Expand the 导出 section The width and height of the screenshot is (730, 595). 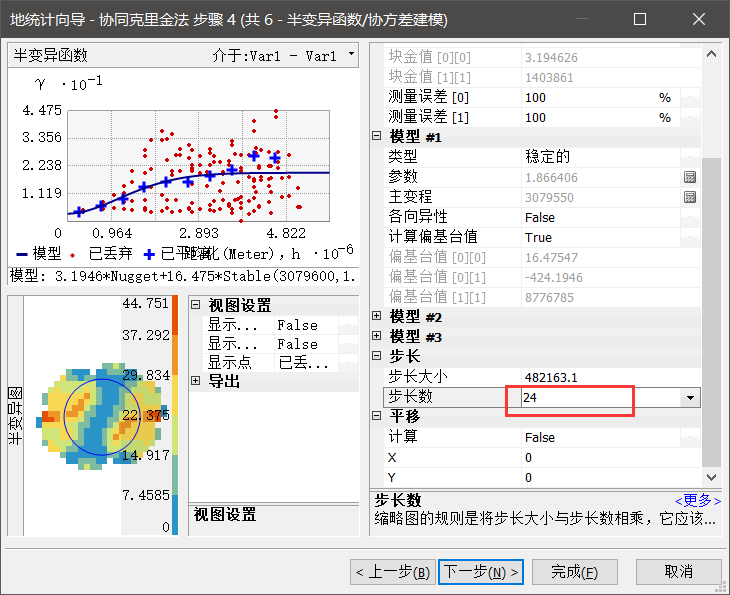(196, 380)
